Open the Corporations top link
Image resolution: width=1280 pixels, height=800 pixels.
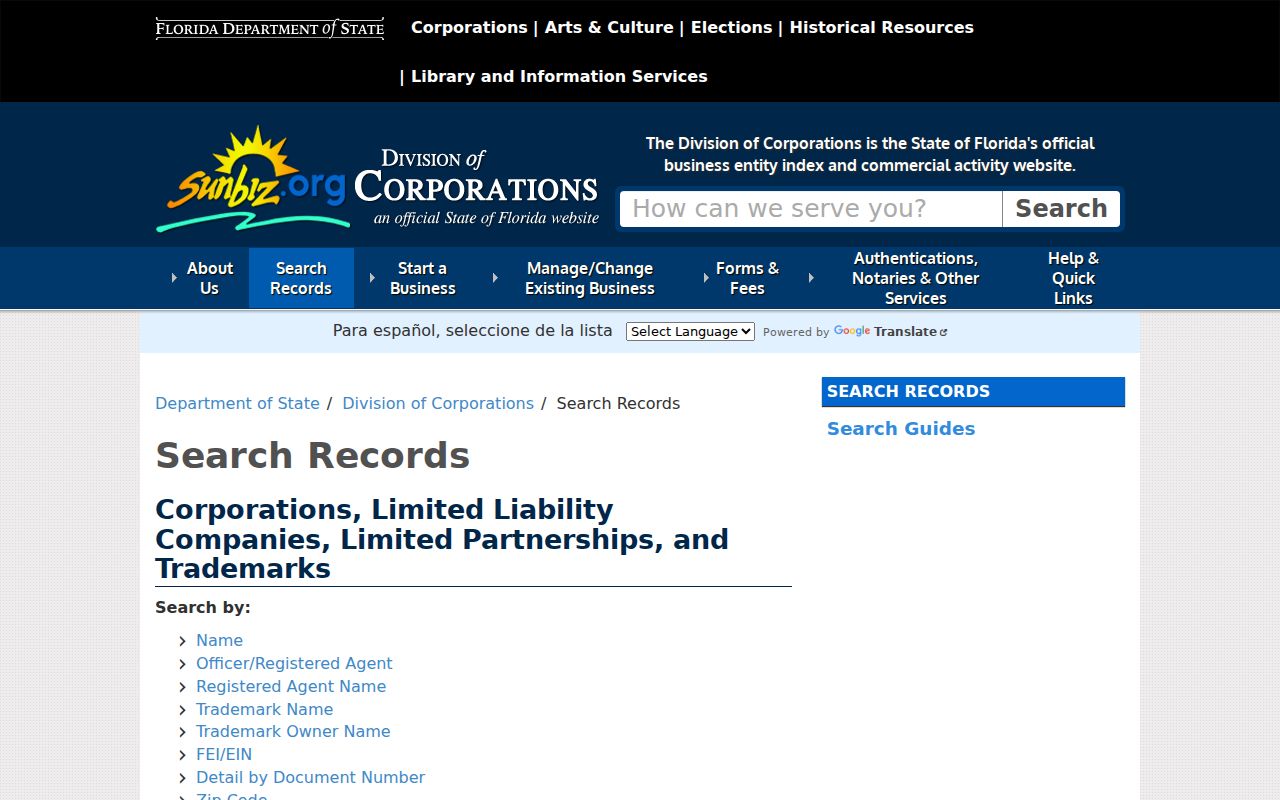tap(469, 27)
